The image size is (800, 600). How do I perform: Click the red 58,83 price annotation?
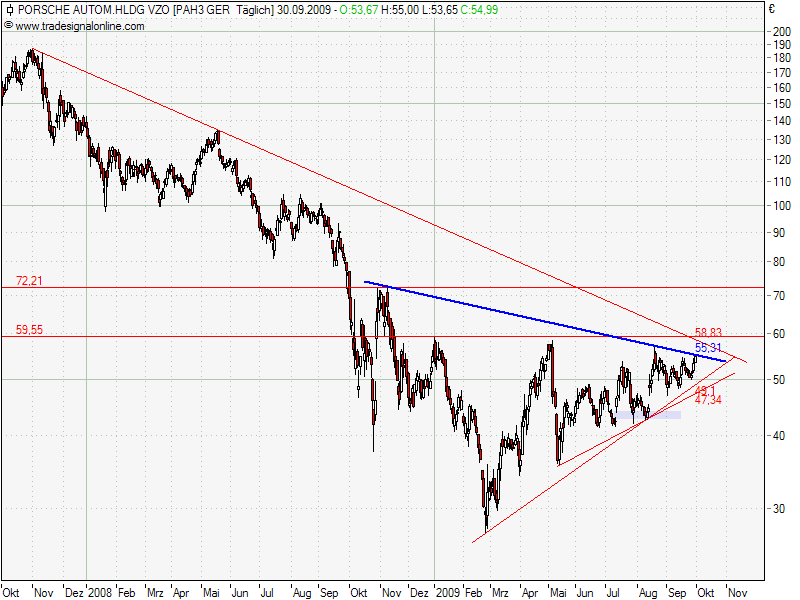click(708, 332)
